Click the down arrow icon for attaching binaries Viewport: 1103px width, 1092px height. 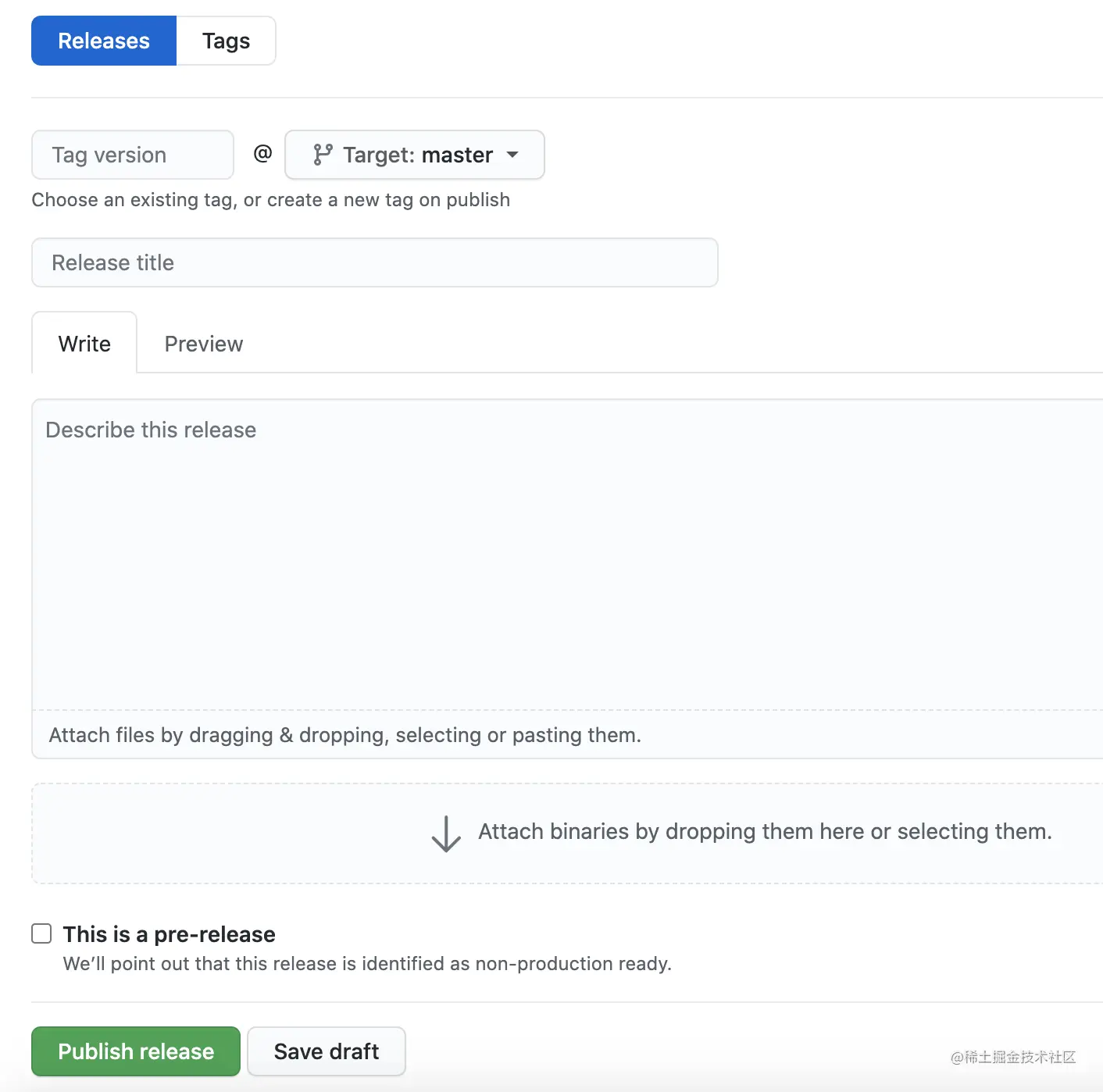[446, 833]
